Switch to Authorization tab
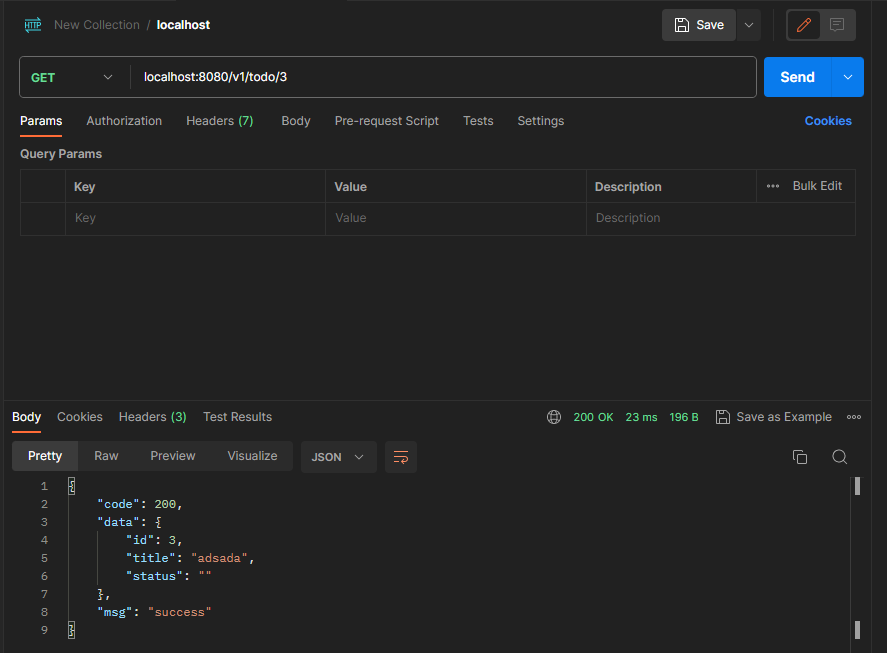The width and height of the screenshot is (887, 653). (x=124, y=121)
